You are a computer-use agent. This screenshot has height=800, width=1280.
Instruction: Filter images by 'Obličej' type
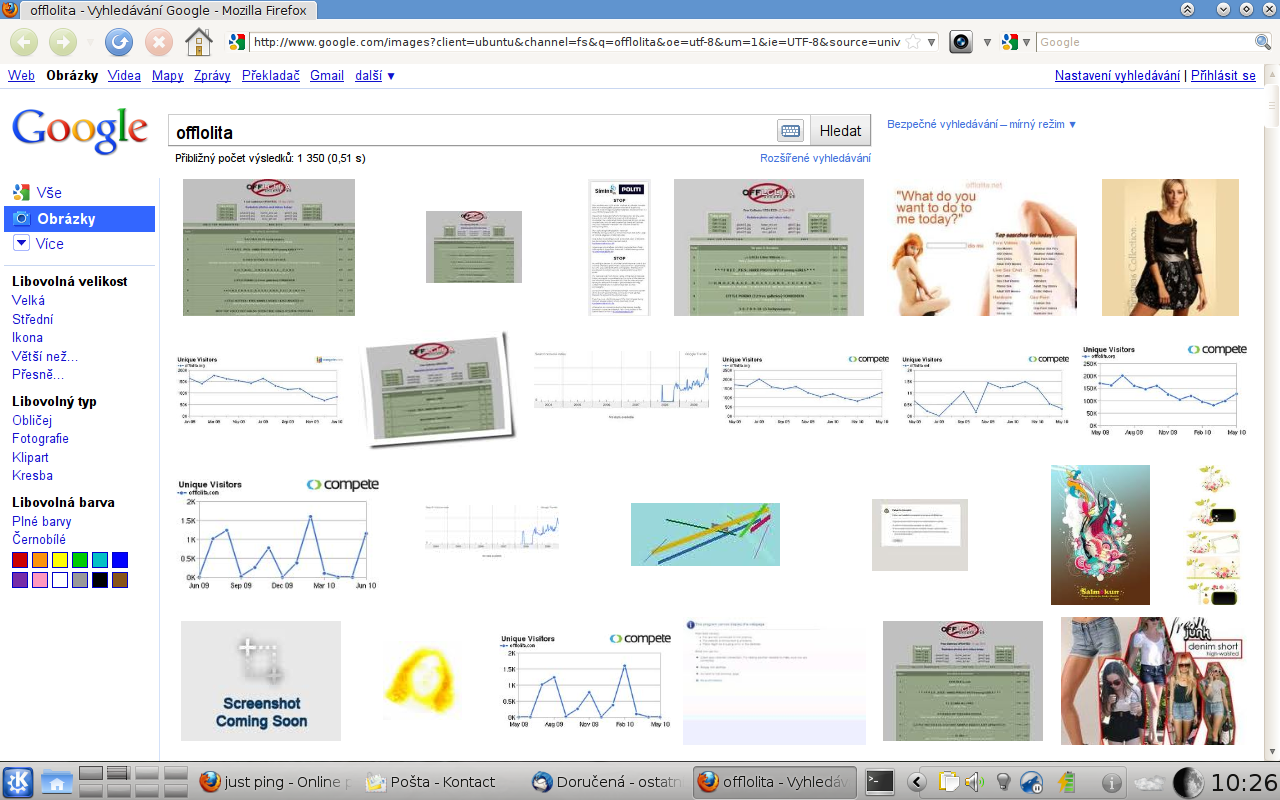click(32, 420)
